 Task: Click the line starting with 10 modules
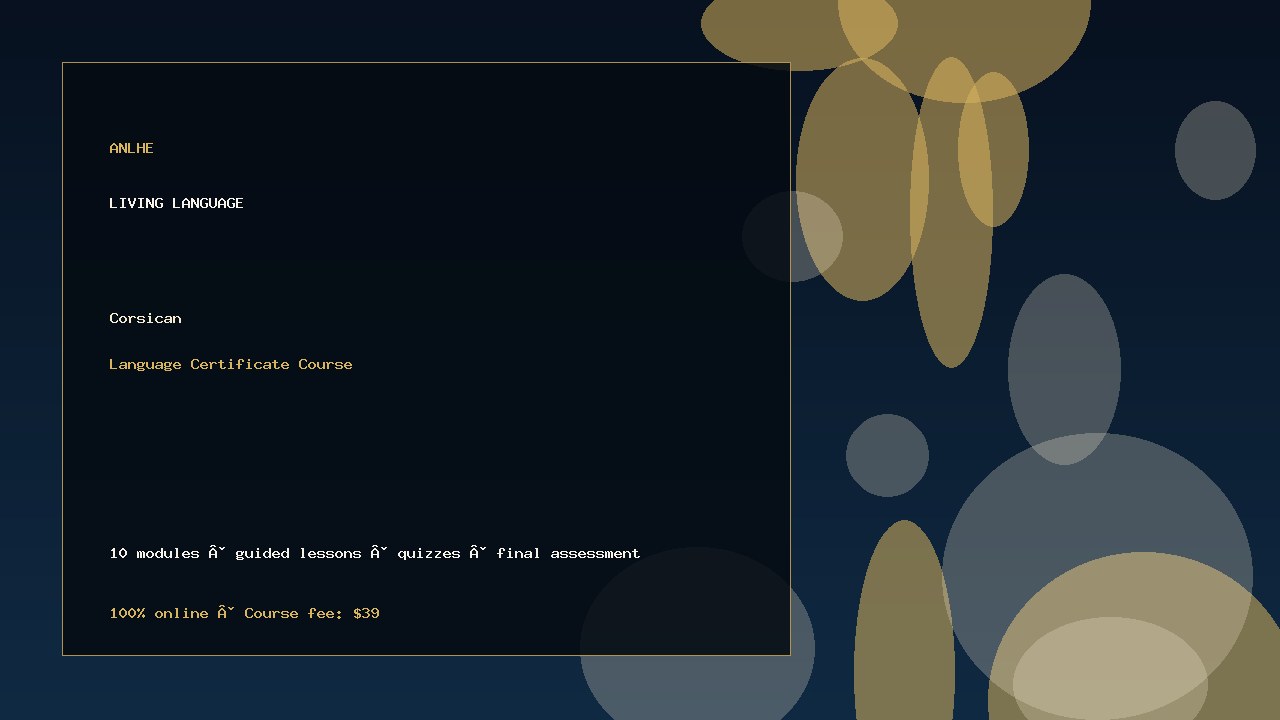(375, 553)
